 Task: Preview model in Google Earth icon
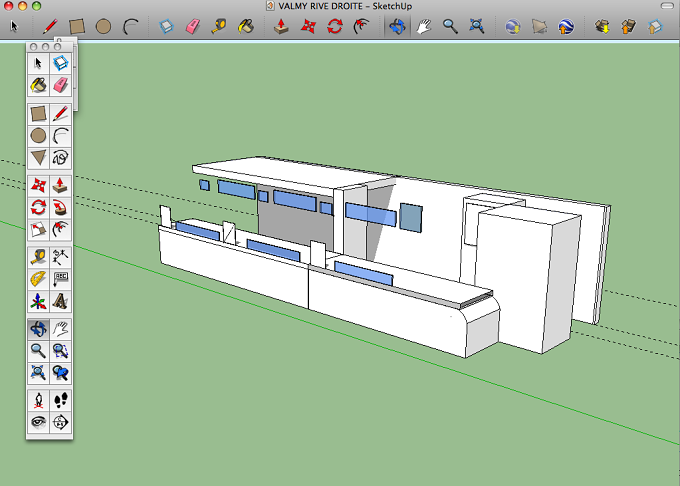(566, 26)
